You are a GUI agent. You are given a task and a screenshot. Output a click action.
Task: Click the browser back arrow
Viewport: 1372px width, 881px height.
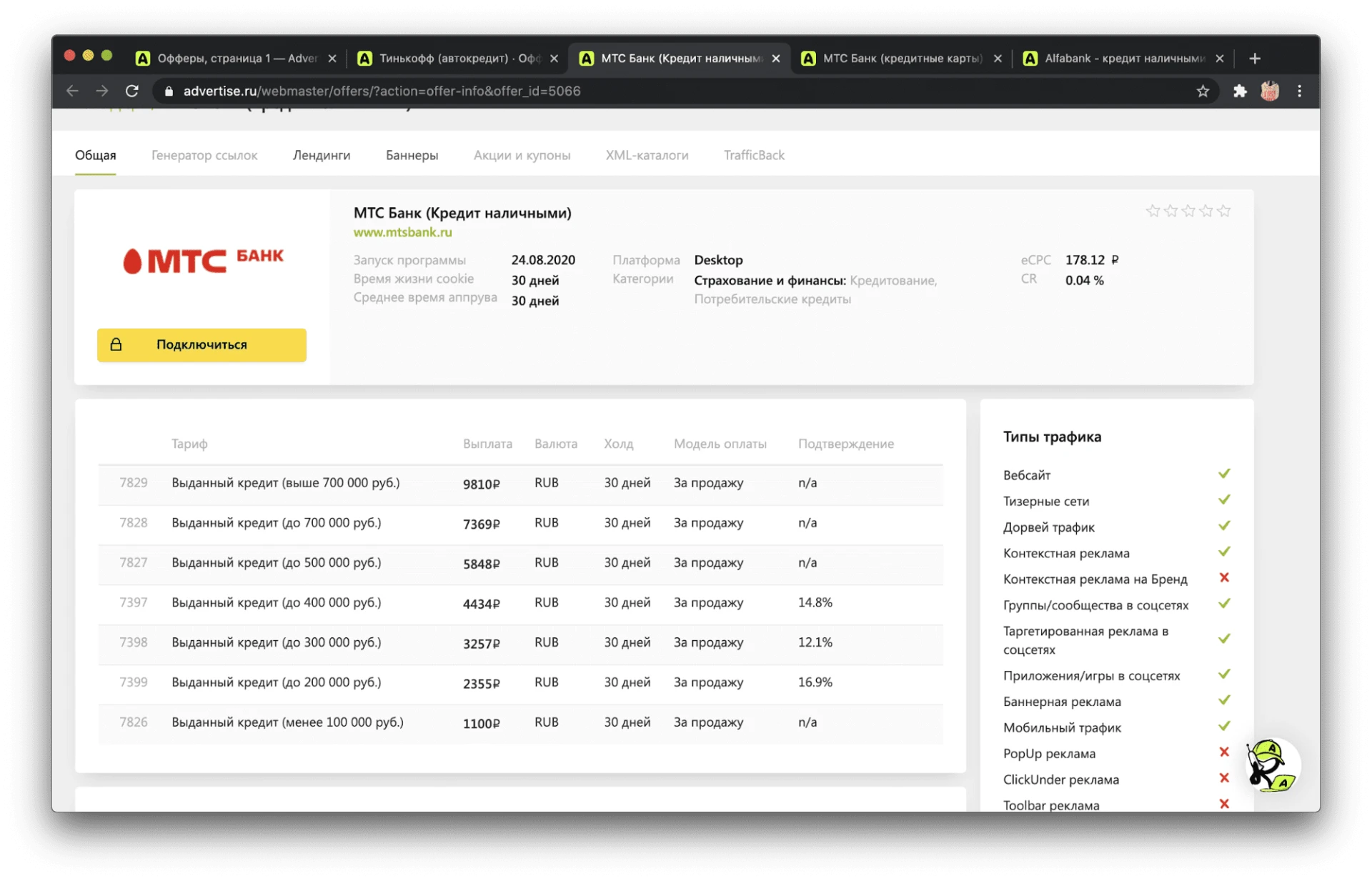click(x=72, y=91)
